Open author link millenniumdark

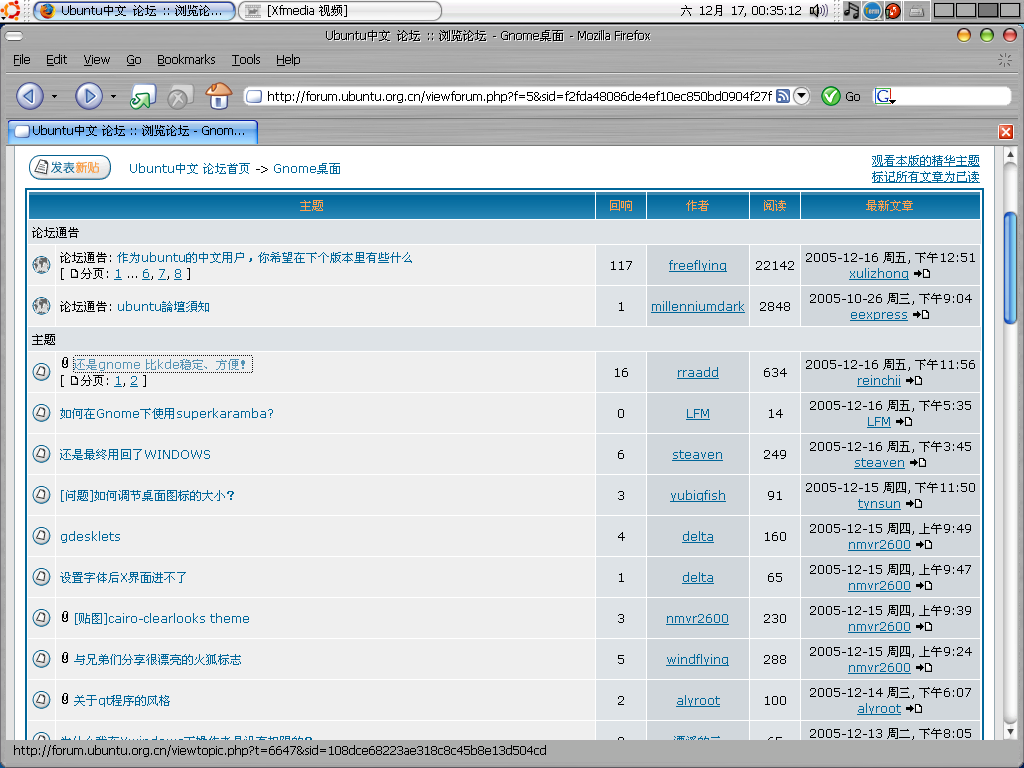tap(697, 306)
